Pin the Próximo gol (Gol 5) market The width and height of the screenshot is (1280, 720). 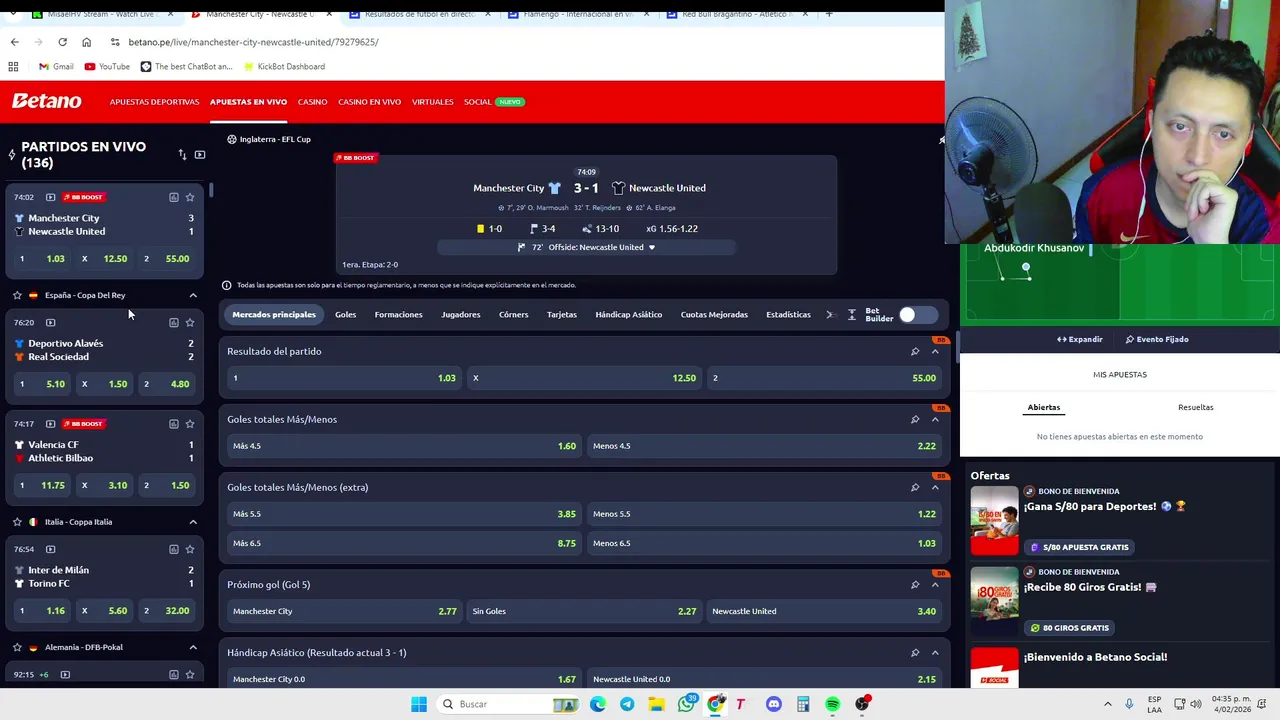click(x=915, y=584)
